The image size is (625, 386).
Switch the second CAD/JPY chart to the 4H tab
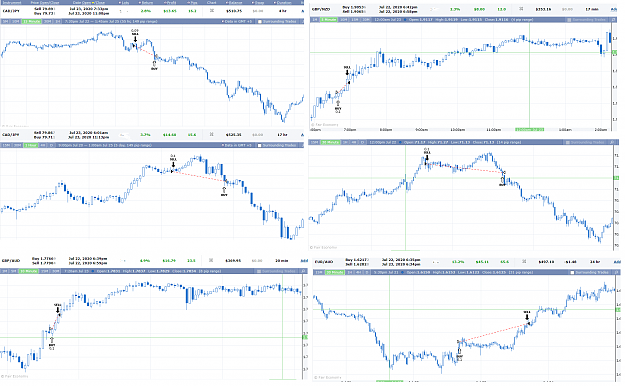tap(43, 145)
